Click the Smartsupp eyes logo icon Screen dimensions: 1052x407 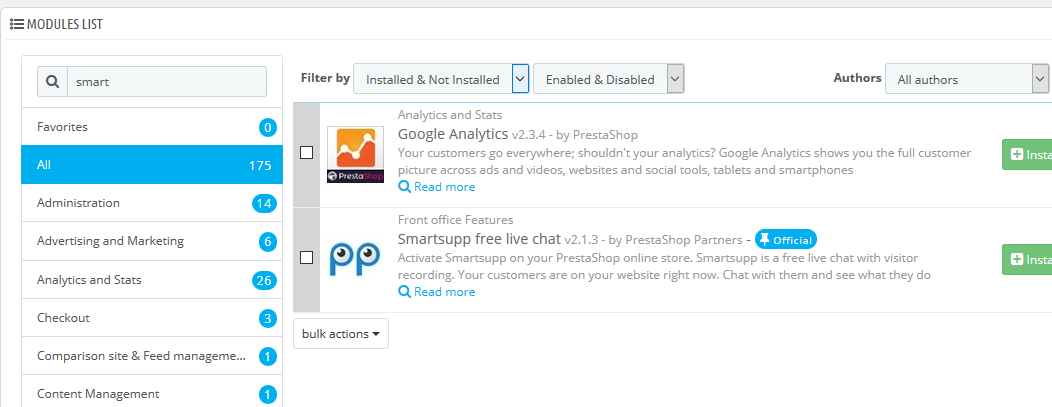(356, 259)
